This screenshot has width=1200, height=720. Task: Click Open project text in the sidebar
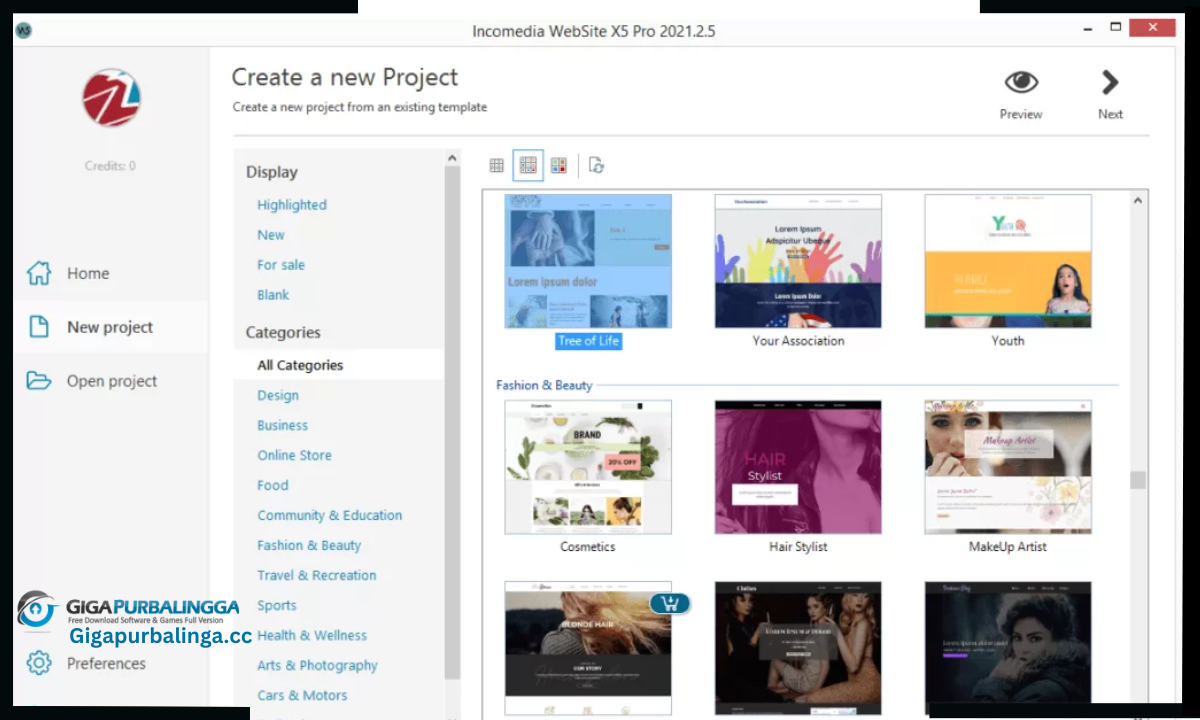(x=112, y=381)
